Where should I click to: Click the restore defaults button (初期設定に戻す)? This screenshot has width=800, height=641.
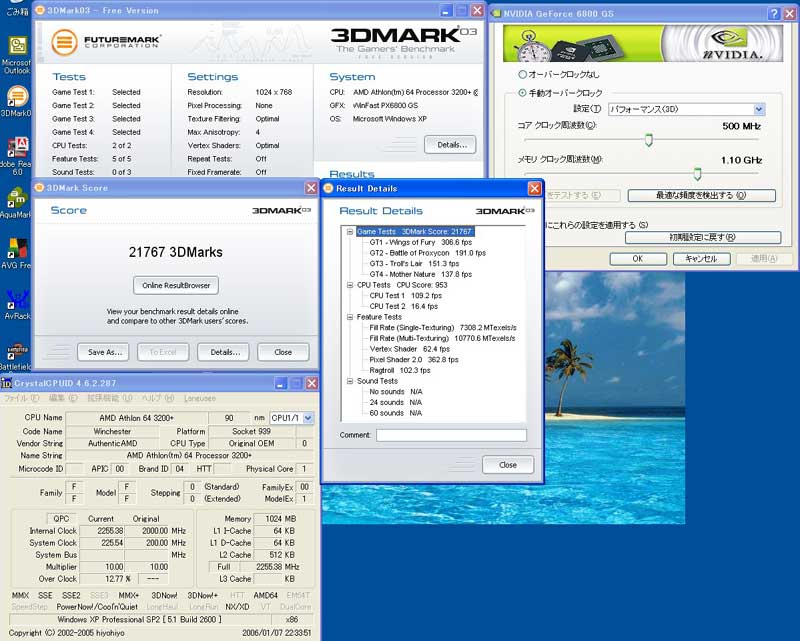[x=703, y=237]
